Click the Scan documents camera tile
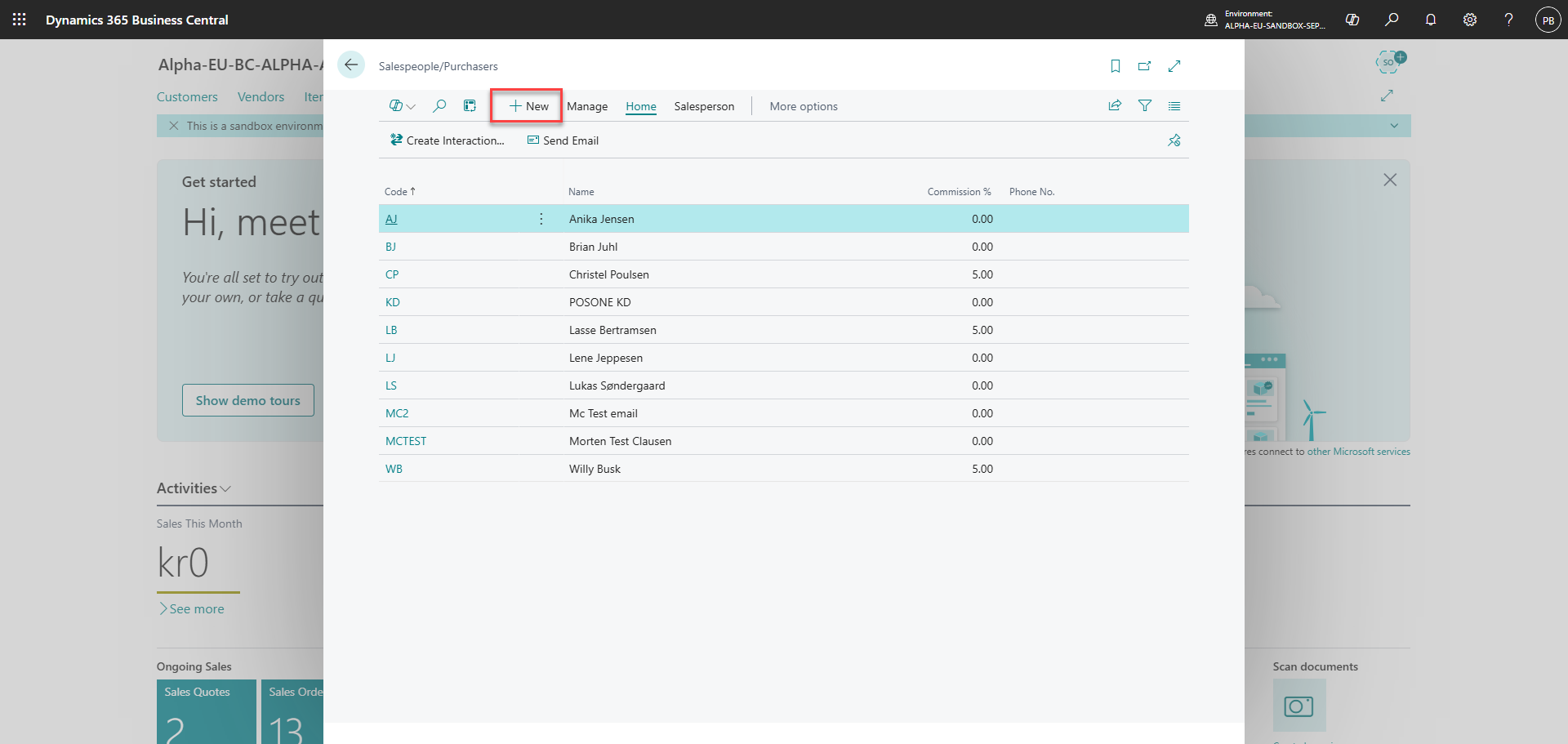The height and width of the screenshot is (744, 1568). pos(1298,706)
